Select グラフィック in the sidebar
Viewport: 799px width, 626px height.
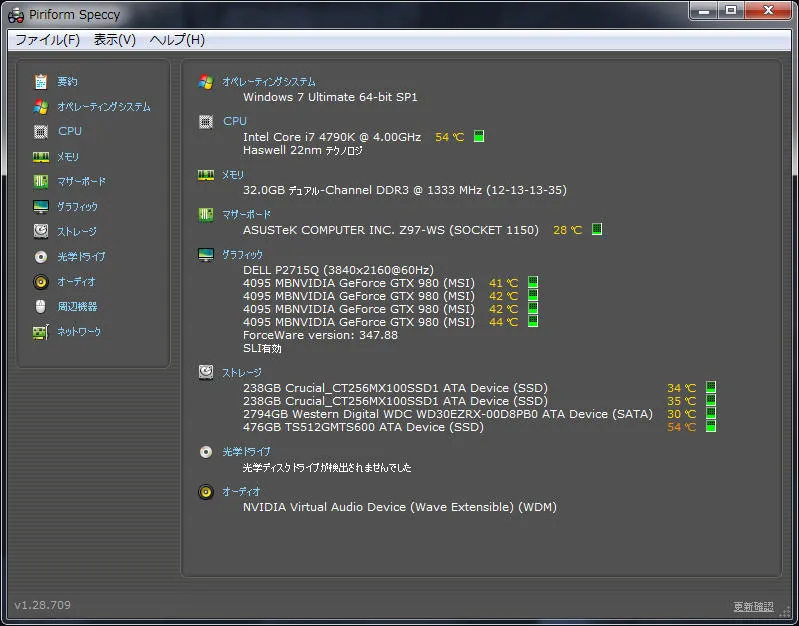click(x=77, y=206)
